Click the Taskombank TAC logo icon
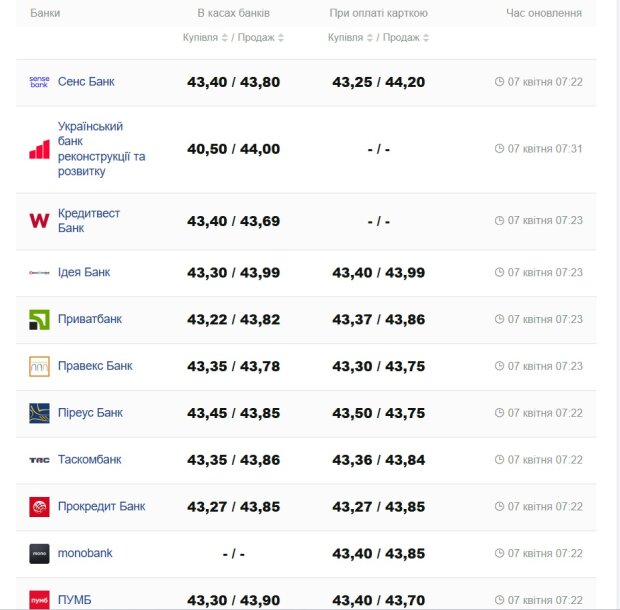This screenshot has width=620, height=610. (39, 460)
